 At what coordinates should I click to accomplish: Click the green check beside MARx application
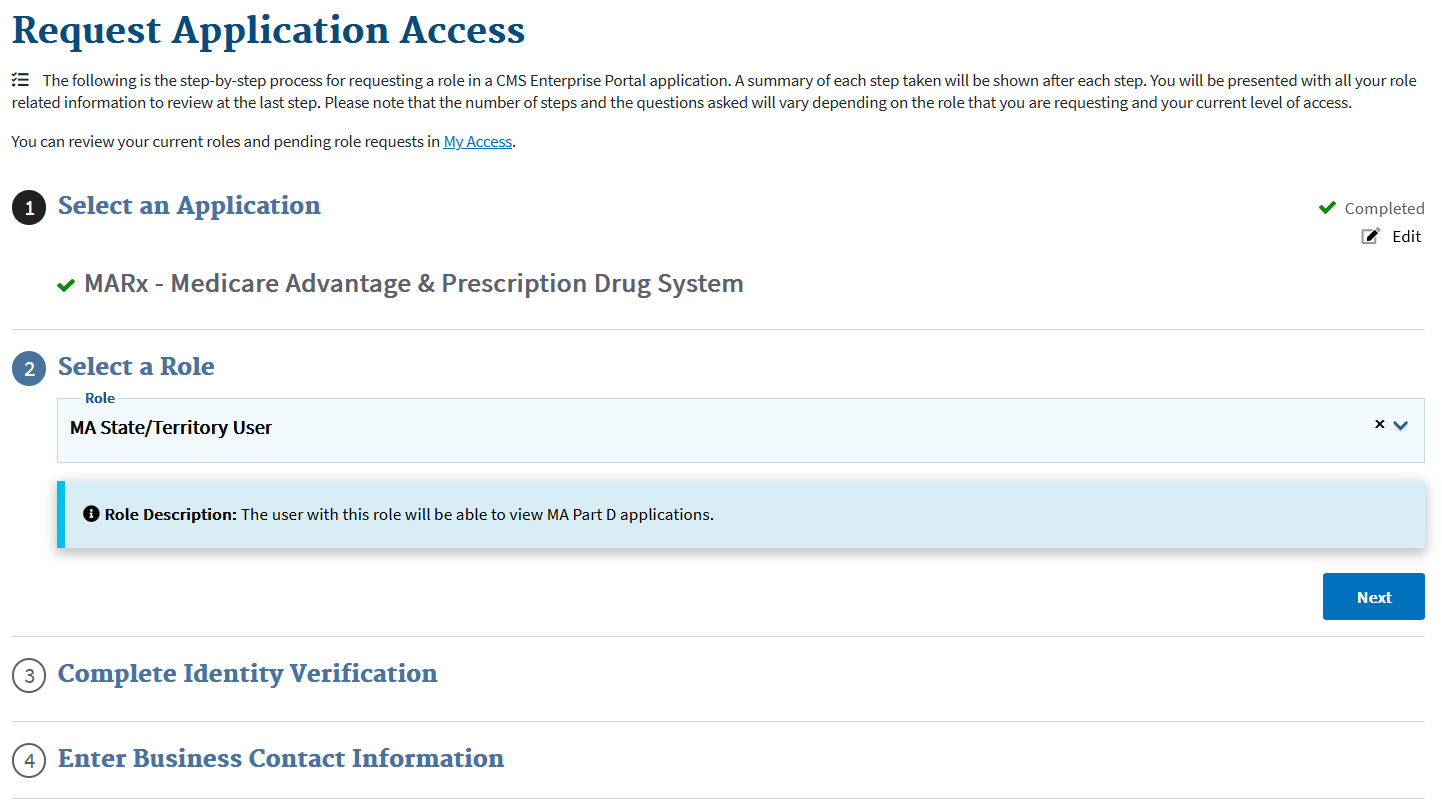pos(66,286)
